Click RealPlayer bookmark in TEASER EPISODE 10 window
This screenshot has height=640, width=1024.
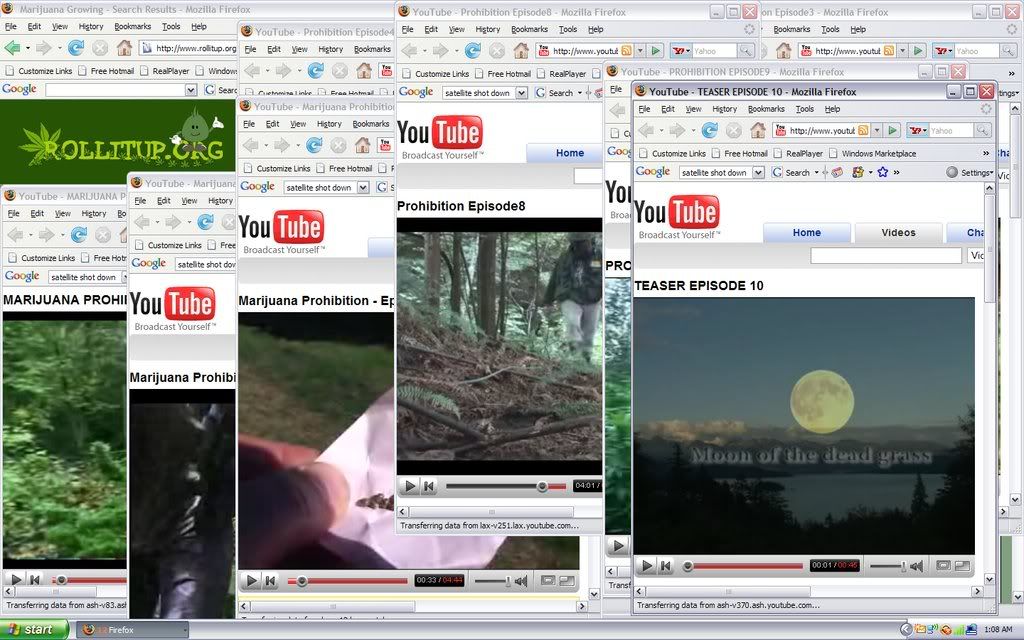pos(797,153)
